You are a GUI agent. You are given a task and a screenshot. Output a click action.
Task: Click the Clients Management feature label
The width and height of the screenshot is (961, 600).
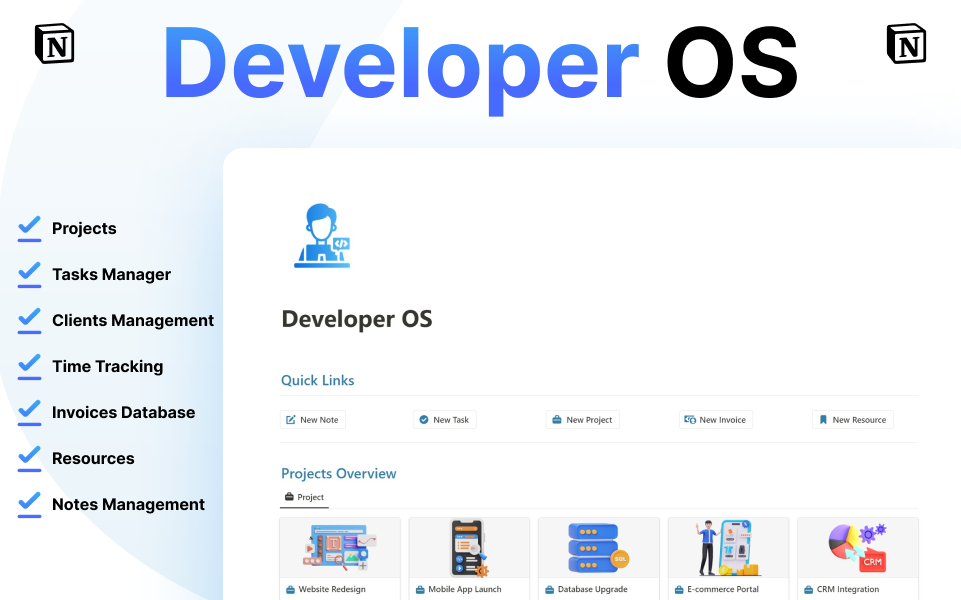(x=133, y=321)
